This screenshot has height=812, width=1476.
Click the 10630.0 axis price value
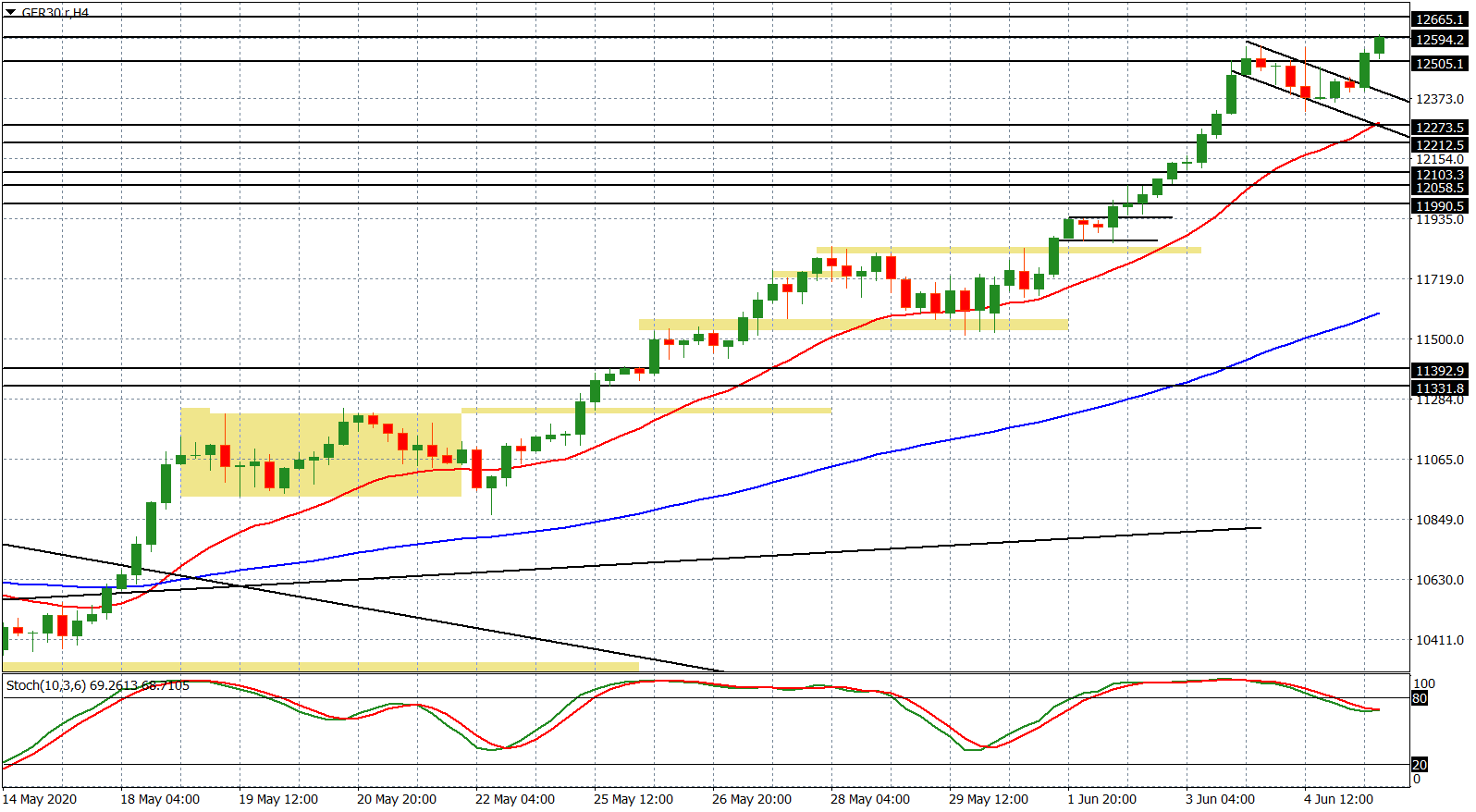pos(1440,580)
